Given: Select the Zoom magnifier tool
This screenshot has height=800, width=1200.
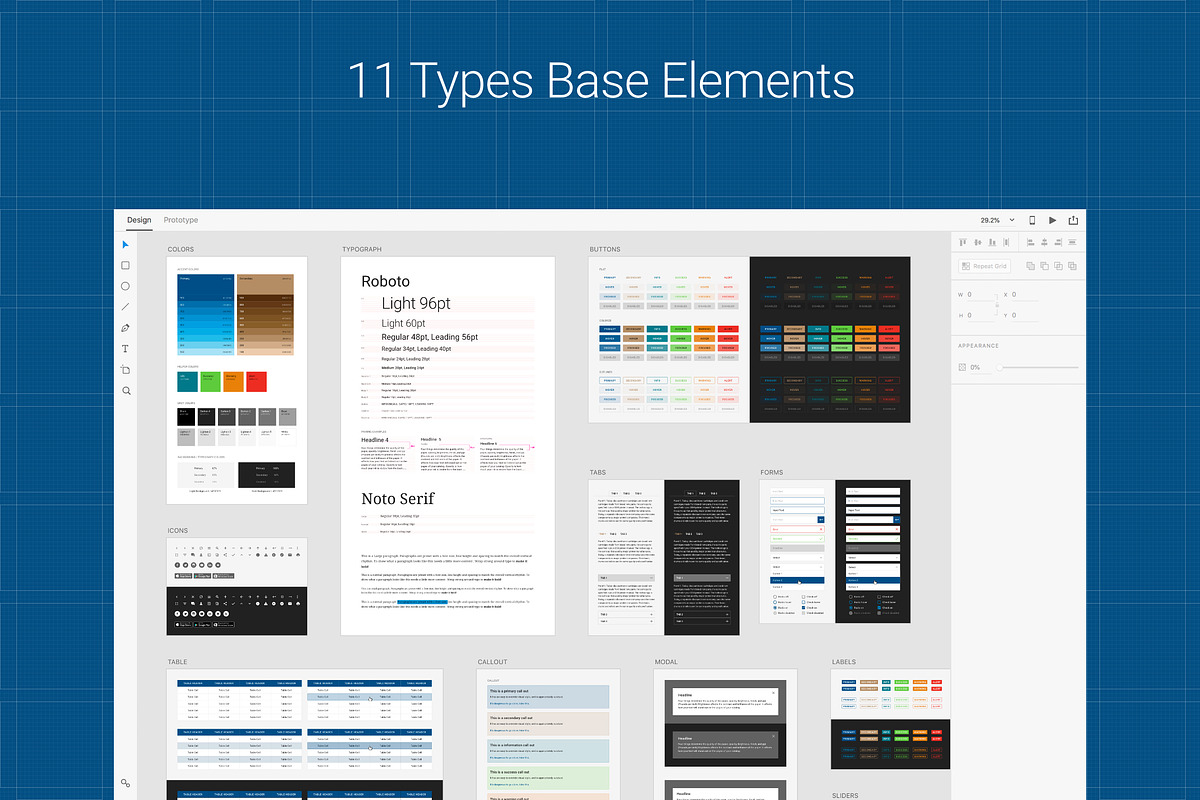Looking at the screenshot, I should (126, 391).
